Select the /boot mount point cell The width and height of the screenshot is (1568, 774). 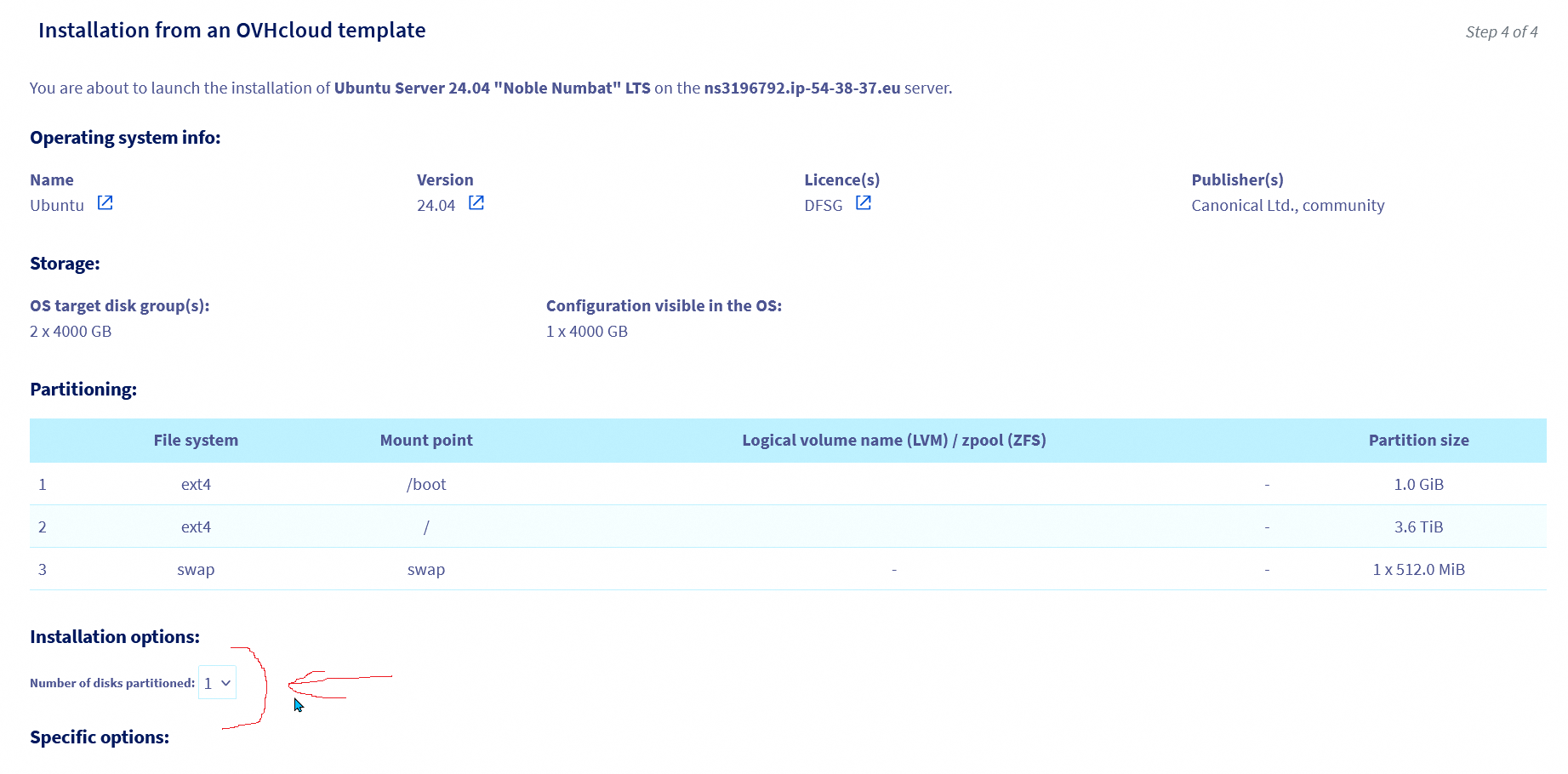click(x=426, y=485)
